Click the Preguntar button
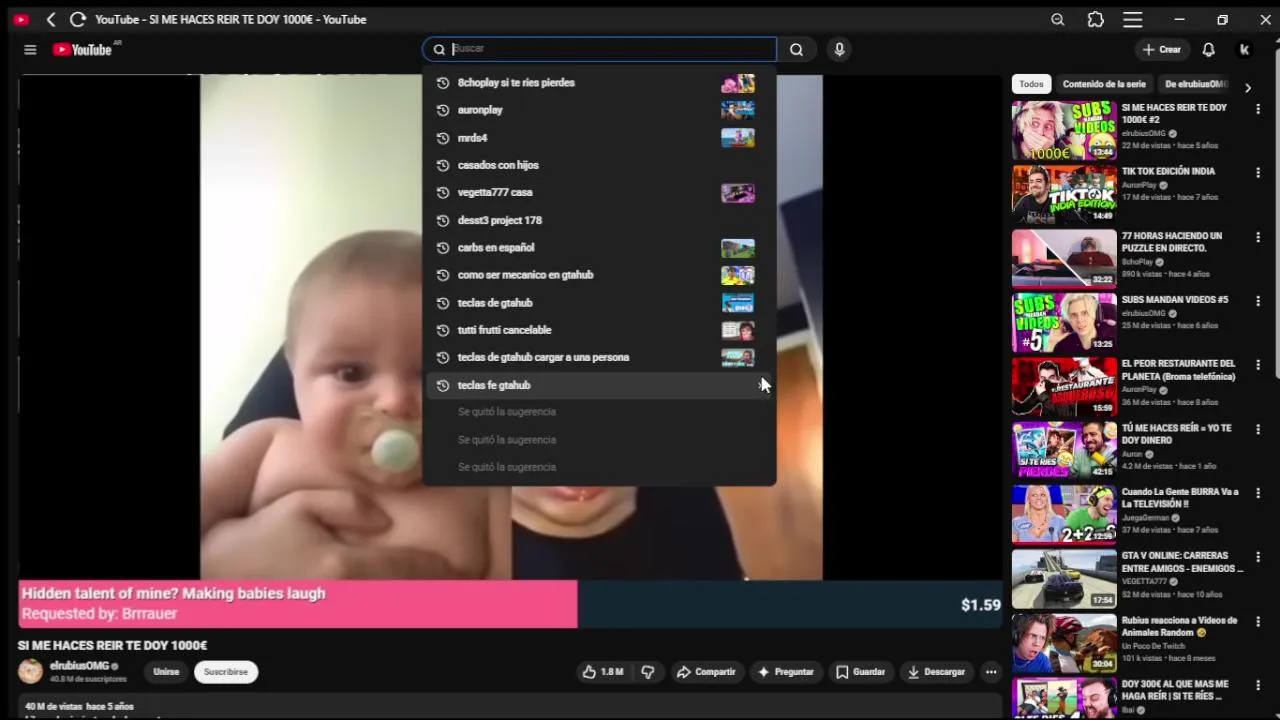Screen dimensions: 1280x720 click(786, 672)
